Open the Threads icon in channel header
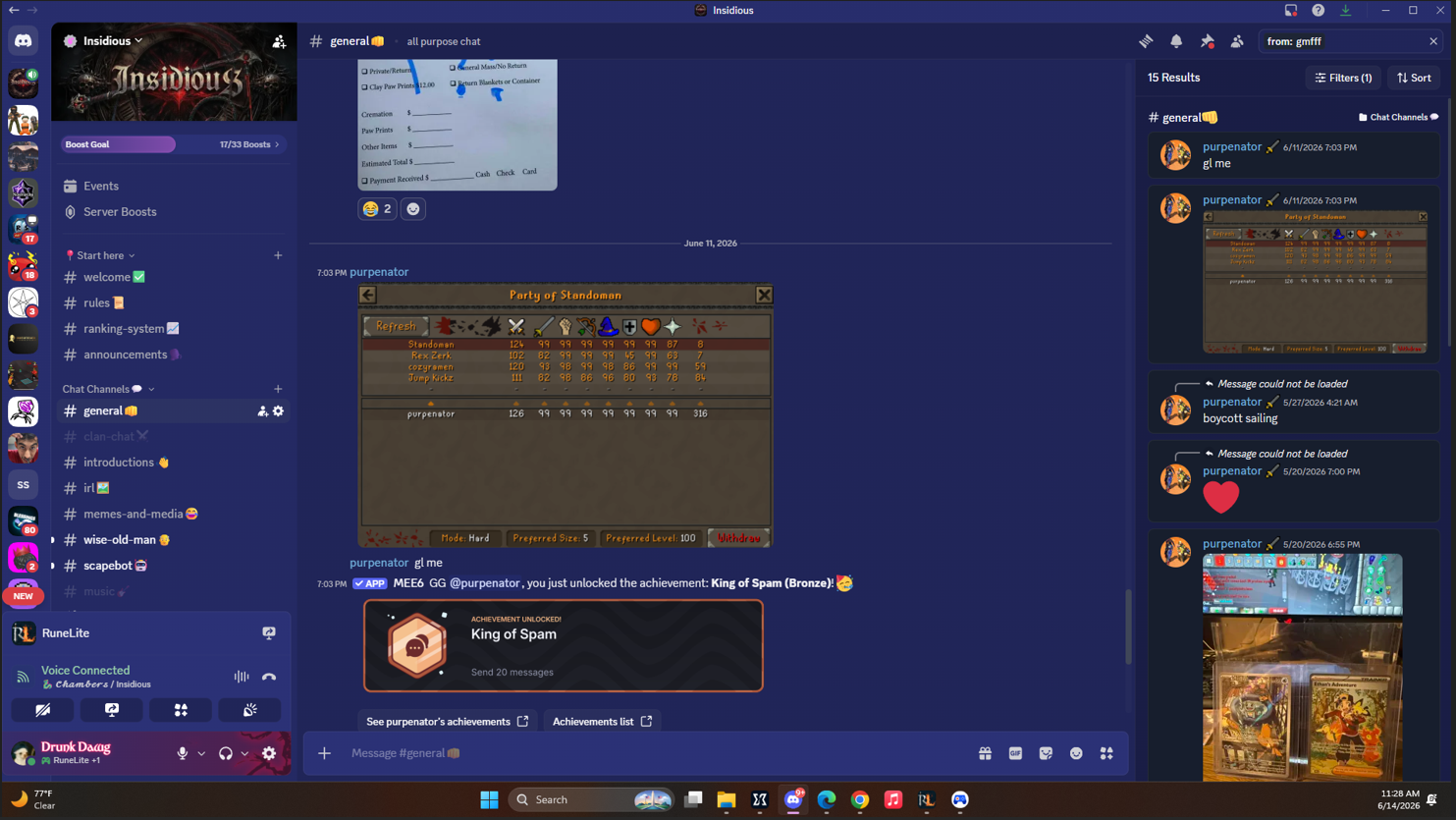Image resolution: width=1456 pixels, height=820 pixels. (1146, 41)
